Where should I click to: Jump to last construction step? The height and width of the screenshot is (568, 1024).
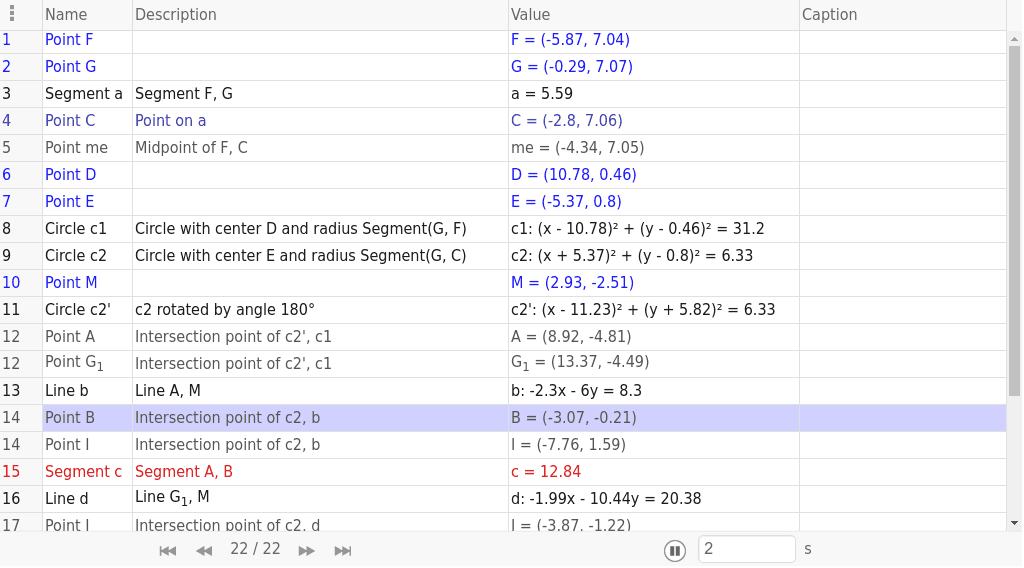pyautogui.click(x=343, y=551)
